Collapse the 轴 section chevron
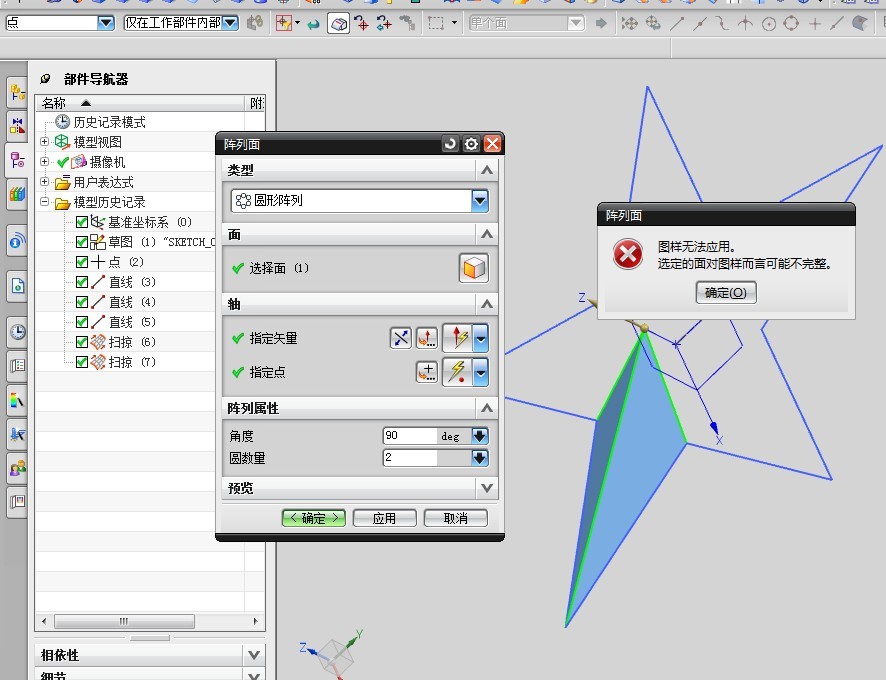The width and height of the screenshot is (886, 680). pyautogui.click(x=487, y=305)
